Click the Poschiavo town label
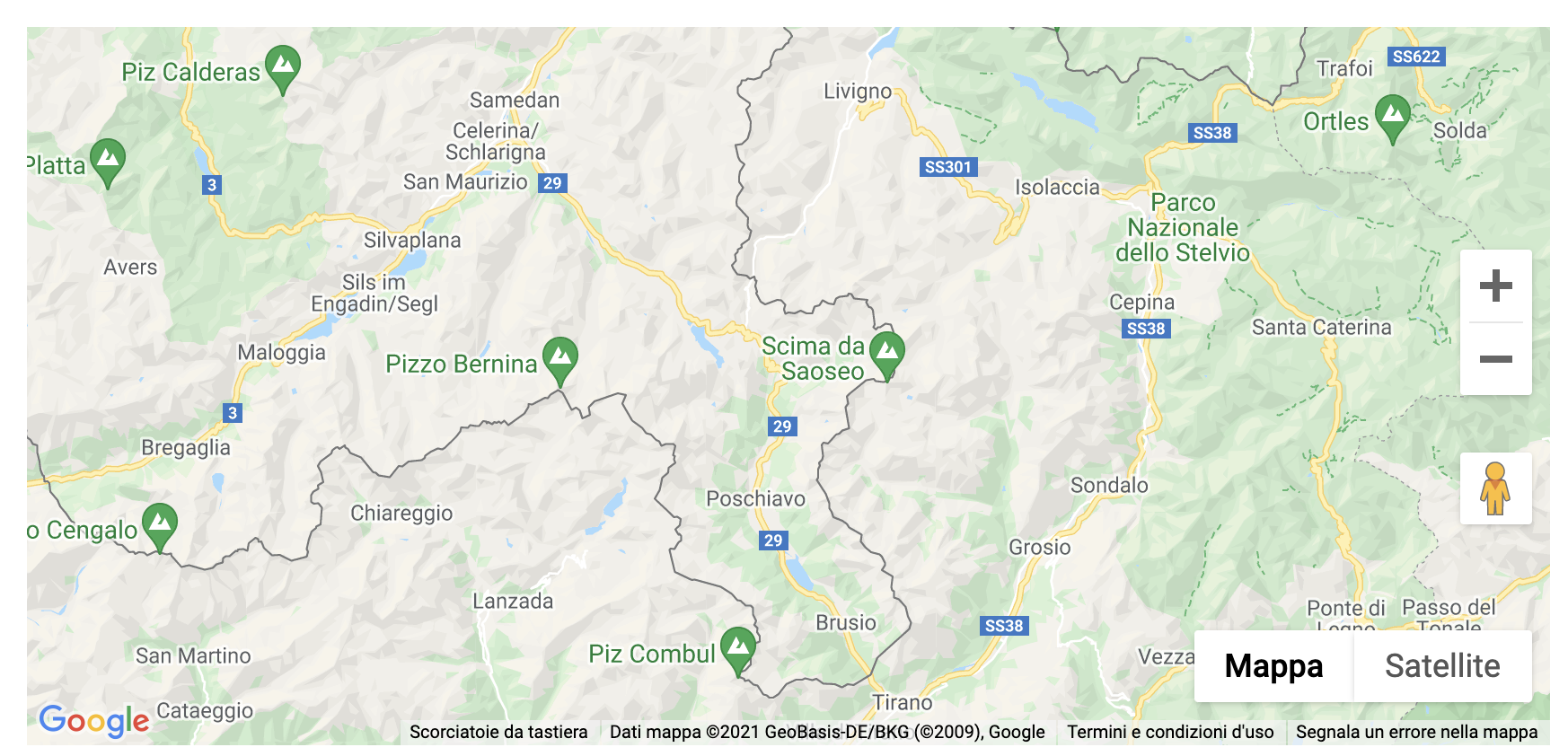Screen dimensions: 1568x756 click(755, 499)
